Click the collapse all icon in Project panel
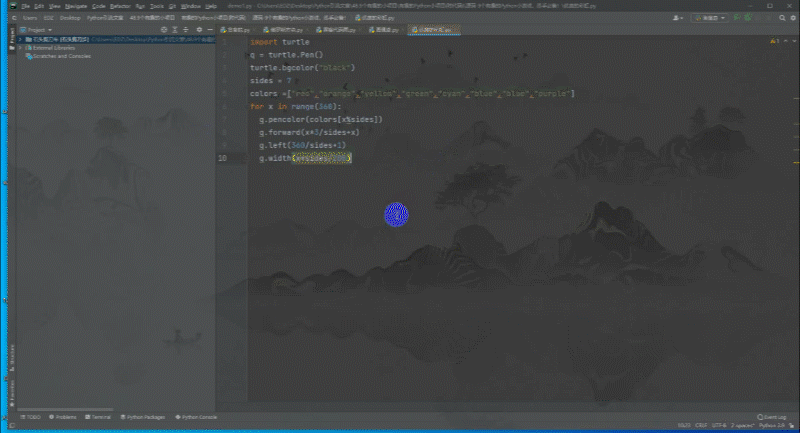Screen dimensions: 800x433 [186, 30]
